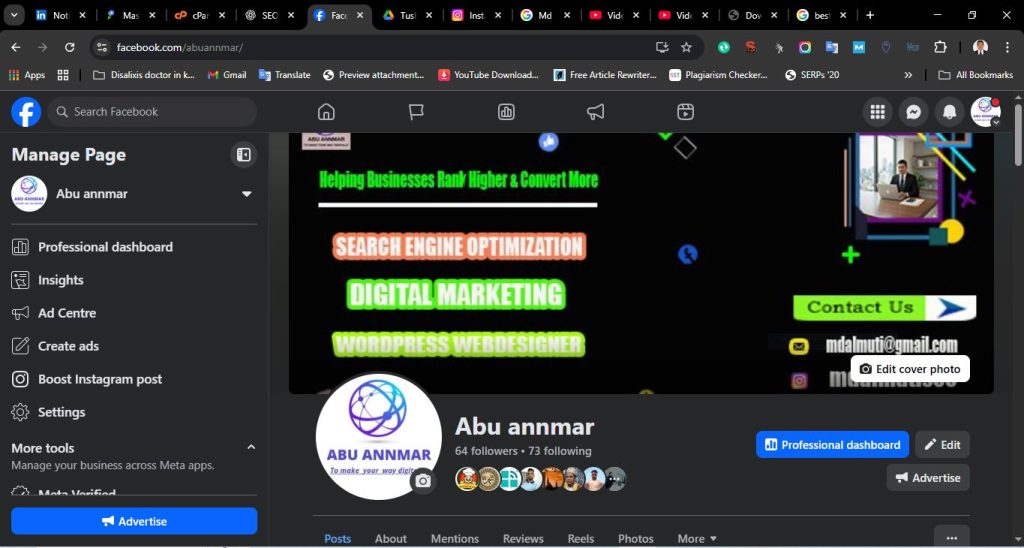Switch to the Reviews tab
Viewport: 1024px width, 548px height.
point(523,538)
